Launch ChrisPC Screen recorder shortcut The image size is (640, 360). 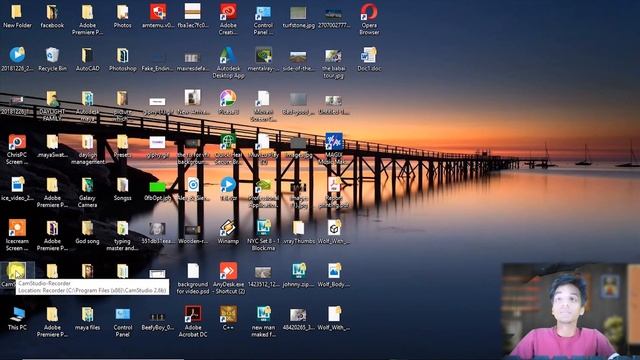tap(17, 149)
